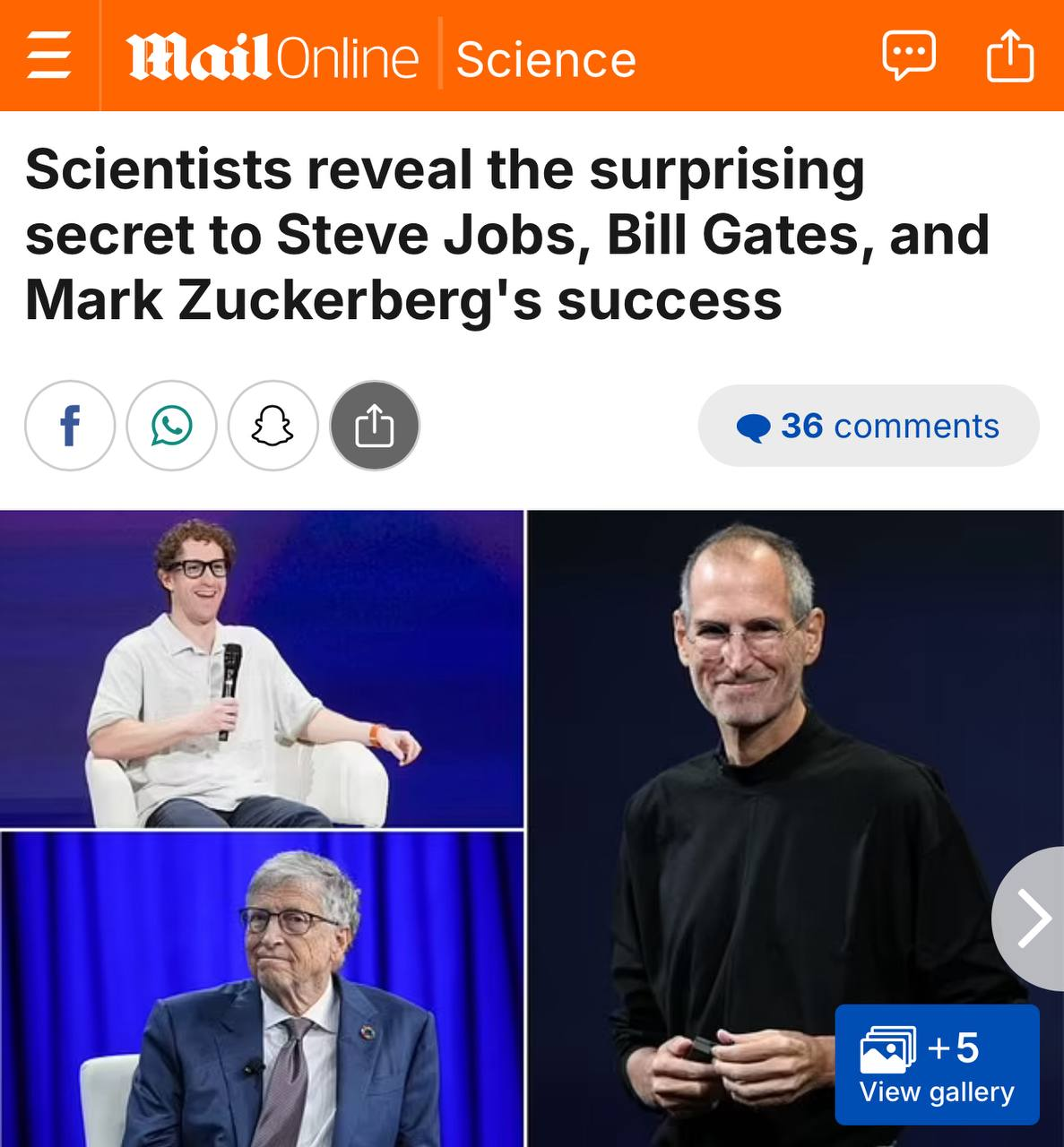The image size is (1064, 1147).
Task: Click the View gallery button
Action: (x=938, y=1065)
